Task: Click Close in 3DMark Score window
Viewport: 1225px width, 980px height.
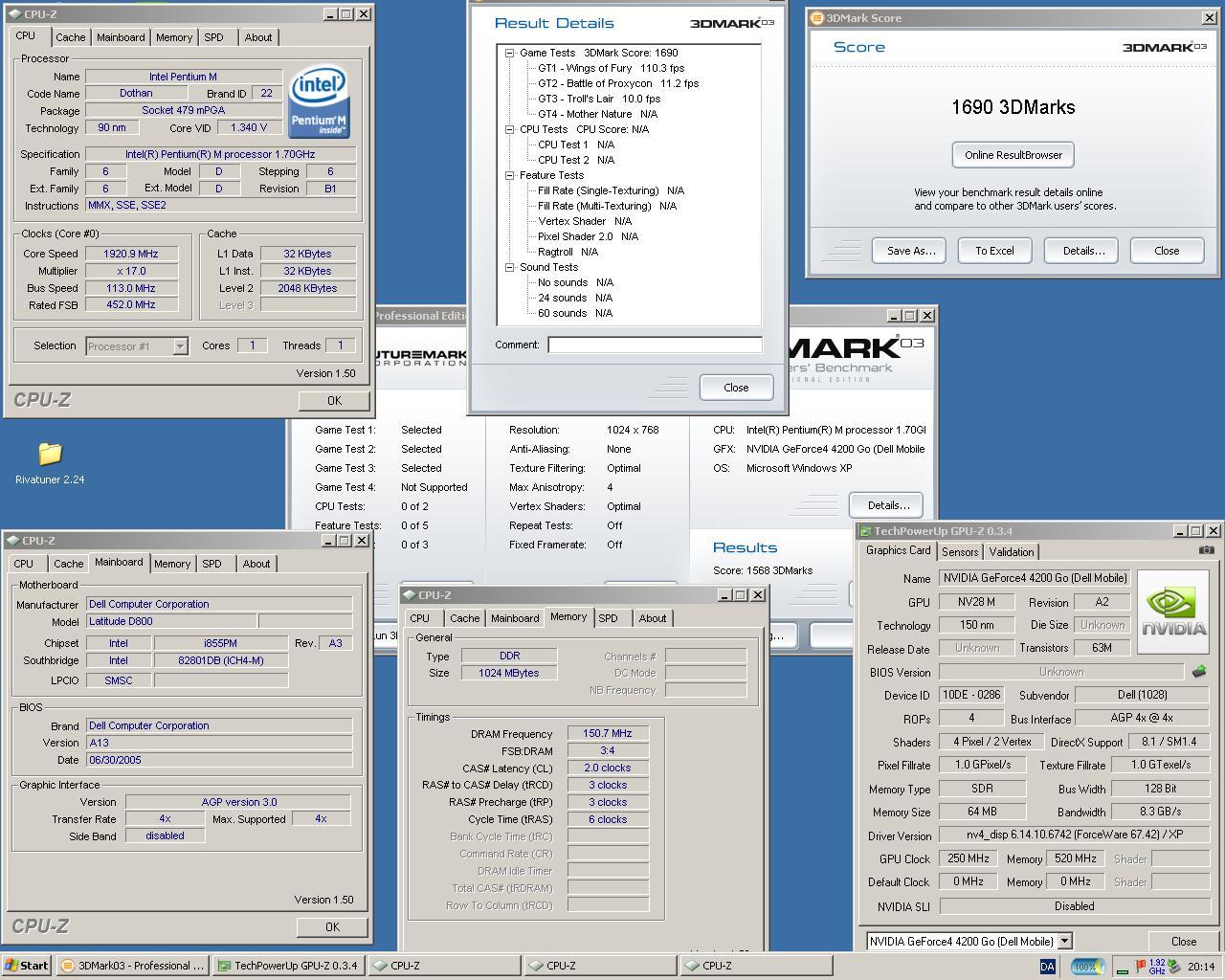Action: click(x=1167, y=251)
